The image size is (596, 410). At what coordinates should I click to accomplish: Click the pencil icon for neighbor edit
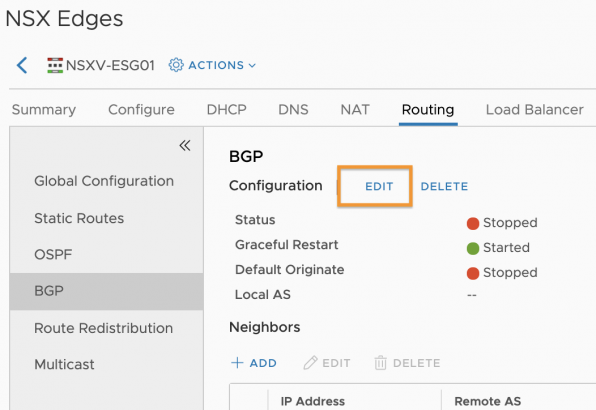[310, 363]
